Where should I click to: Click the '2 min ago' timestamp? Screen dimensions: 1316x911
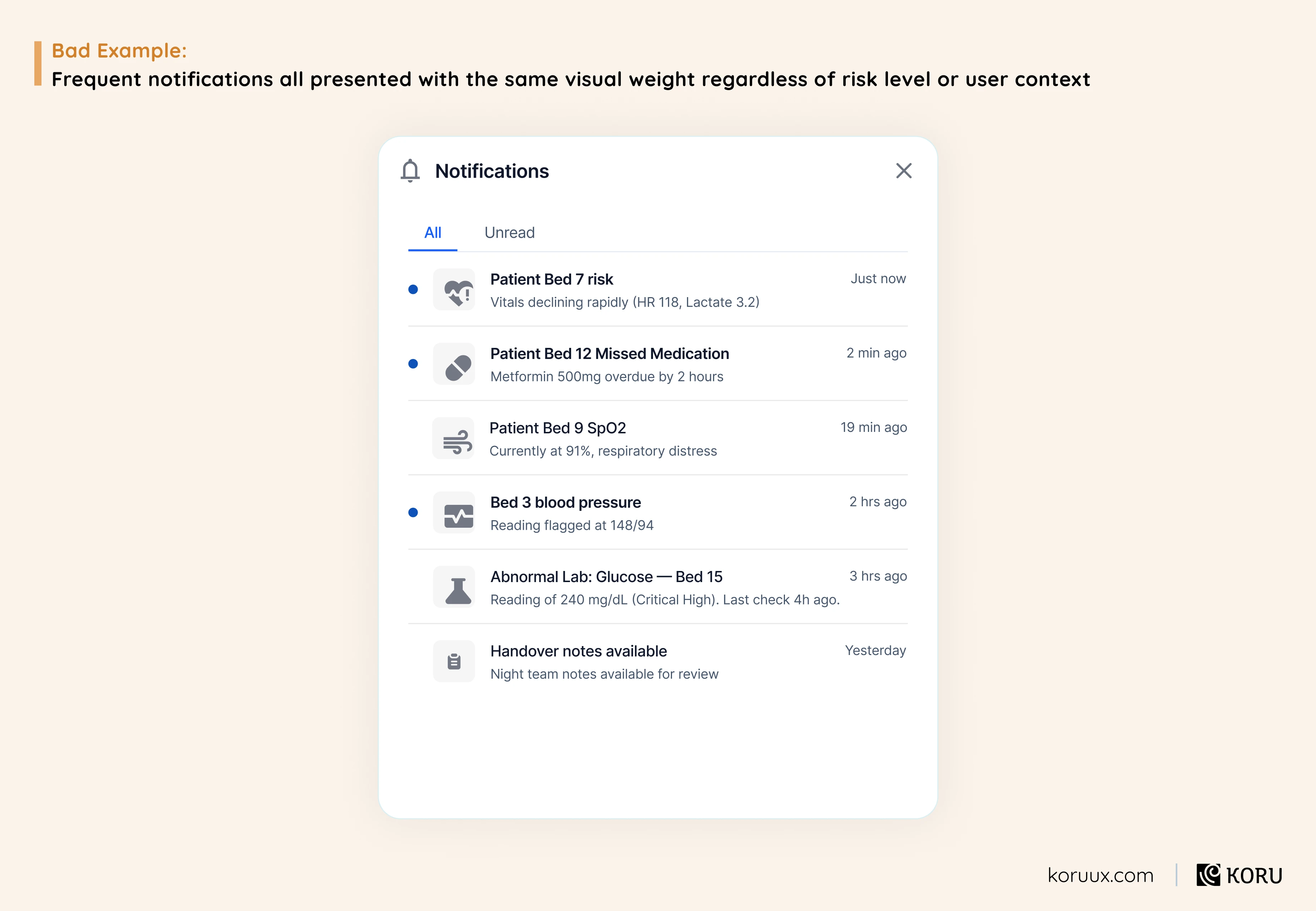876,353
